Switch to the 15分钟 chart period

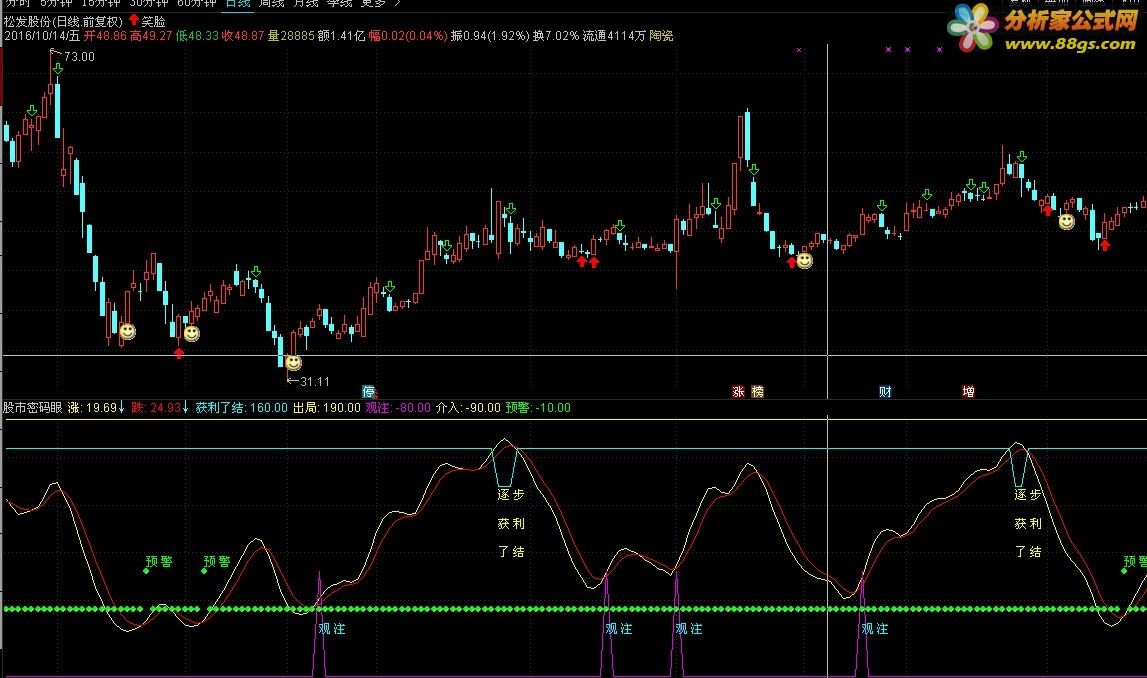click(x=99, y=3)
